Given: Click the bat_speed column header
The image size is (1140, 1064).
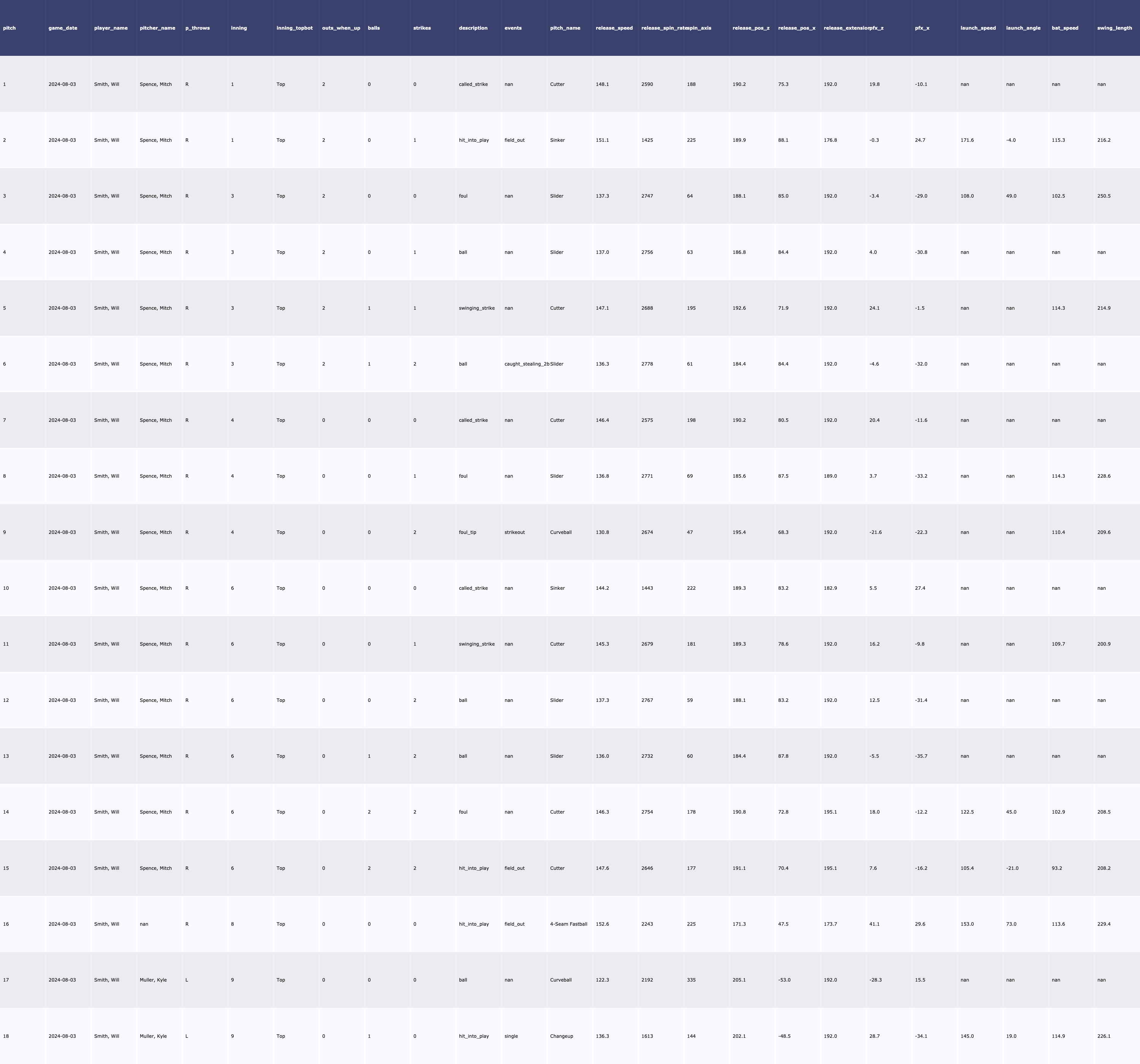Looking at the screenshot, I should coord(1064,28).
